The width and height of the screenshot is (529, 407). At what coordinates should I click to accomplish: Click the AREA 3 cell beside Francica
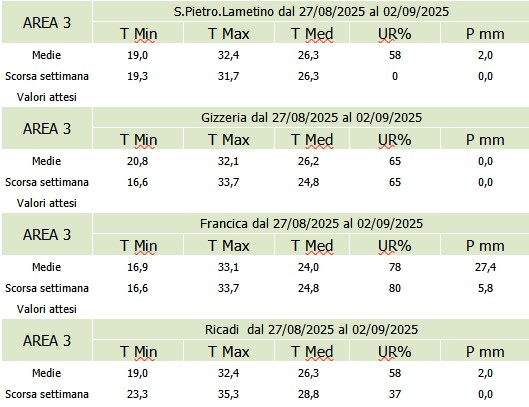click(47, 234)
